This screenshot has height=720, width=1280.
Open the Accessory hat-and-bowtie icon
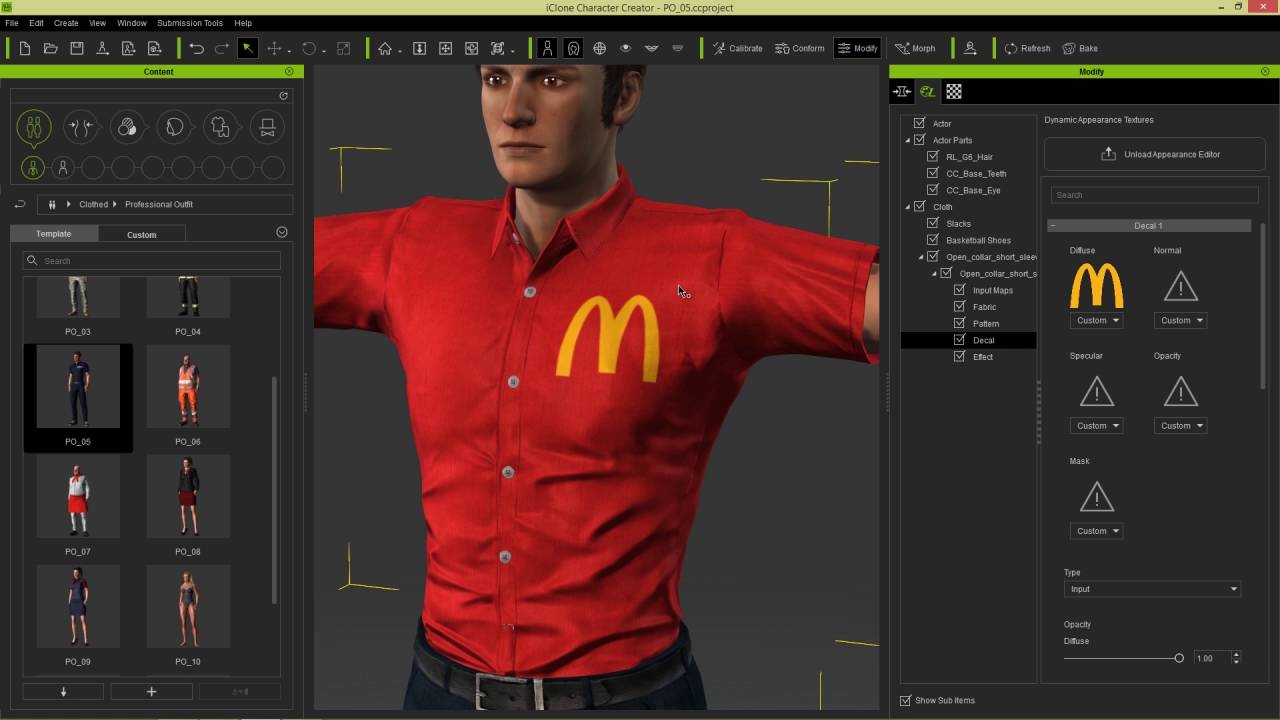(267, 127)
